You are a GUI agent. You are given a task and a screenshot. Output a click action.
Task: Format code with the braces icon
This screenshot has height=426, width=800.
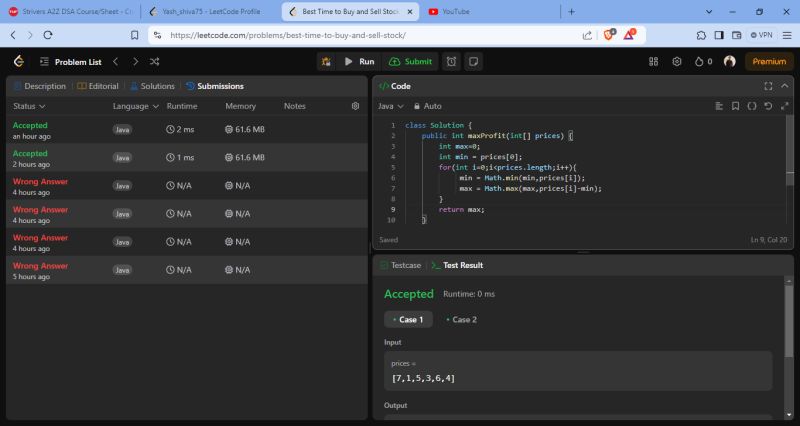point(751,105)
